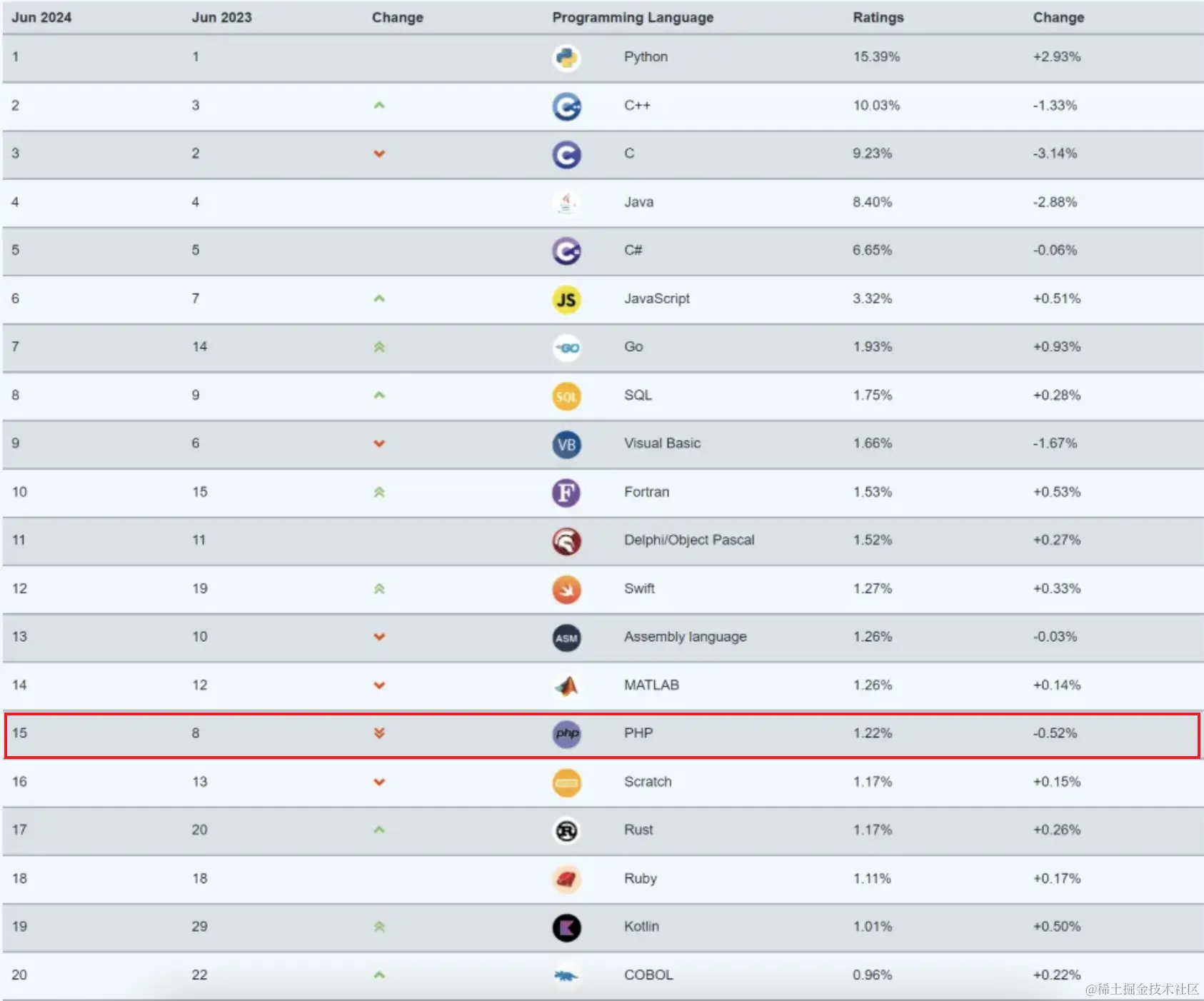Click the MATLAB logo icon
This screenshot has height=1001, width=1204.
point(566,686)
